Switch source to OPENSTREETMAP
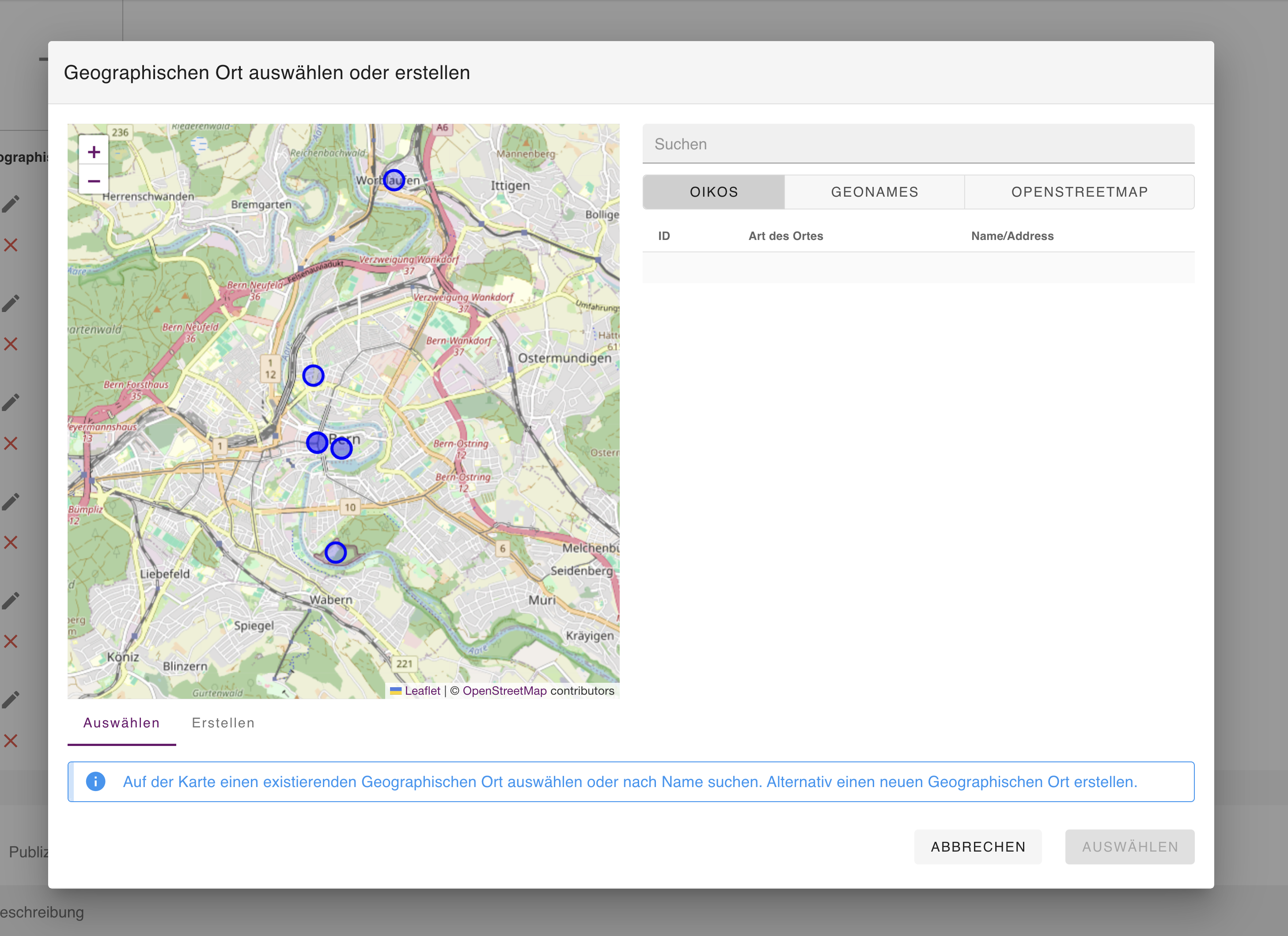The width and height of the screenshot is (1288, 936). click(1080, 192)
